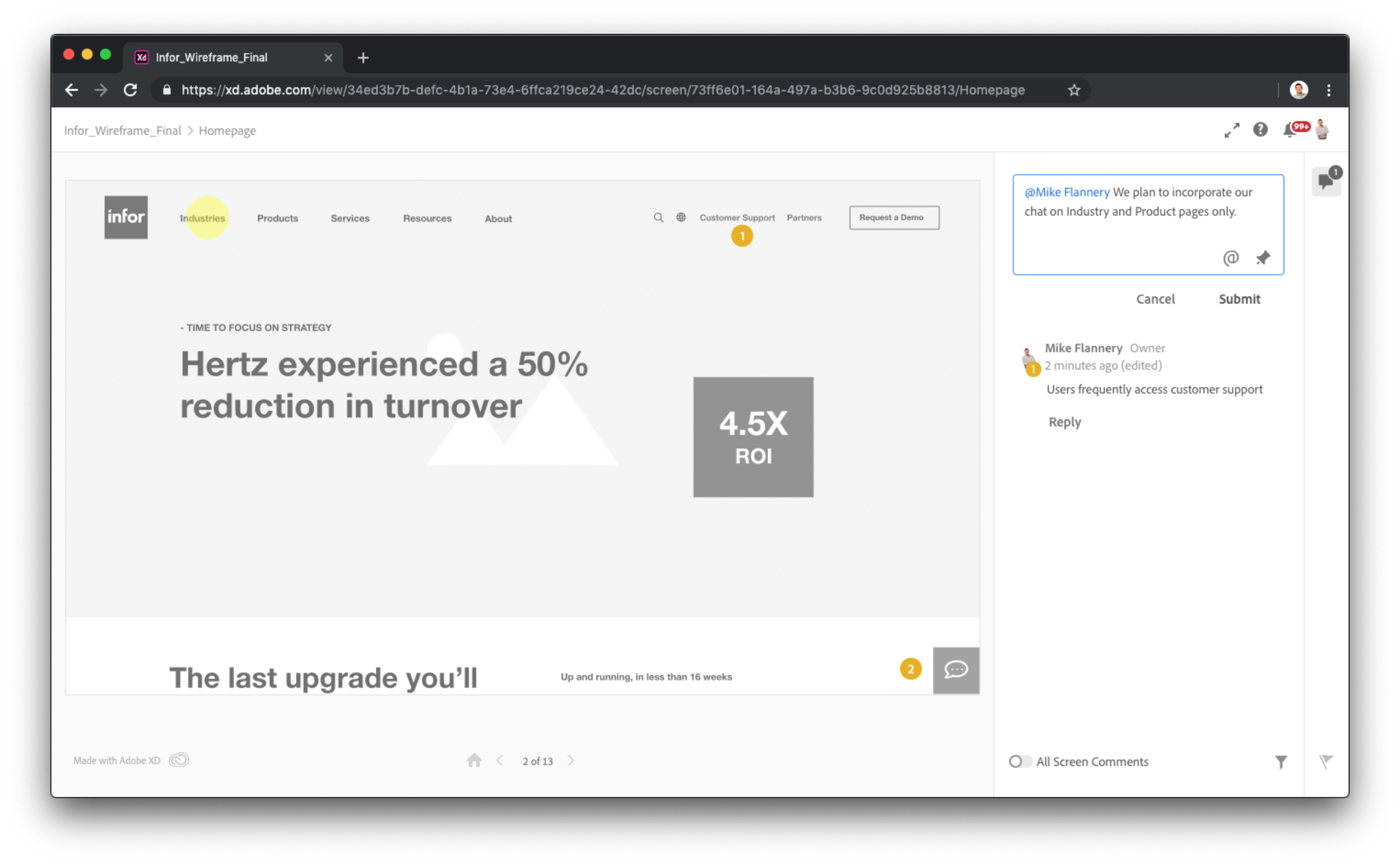Click the @Mike Flannery mention
This screenshot has width=1400, height=865.
click(1067, 192)
